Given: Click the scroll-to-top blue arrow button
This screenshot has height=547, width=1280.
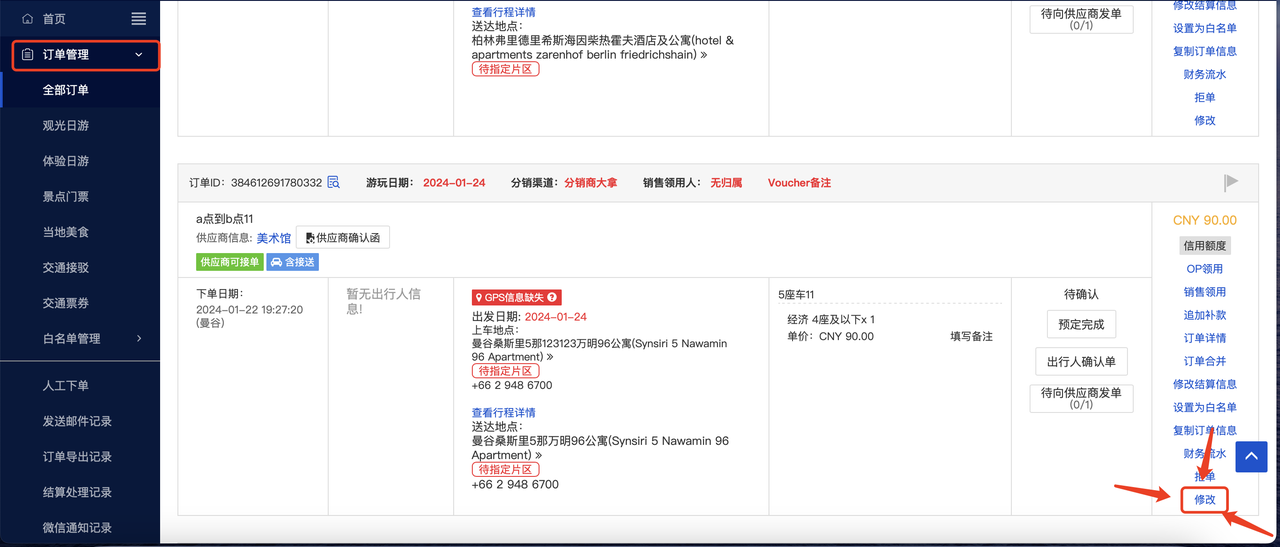Looking at the screenshot, I should click(x=1251, y=456).
